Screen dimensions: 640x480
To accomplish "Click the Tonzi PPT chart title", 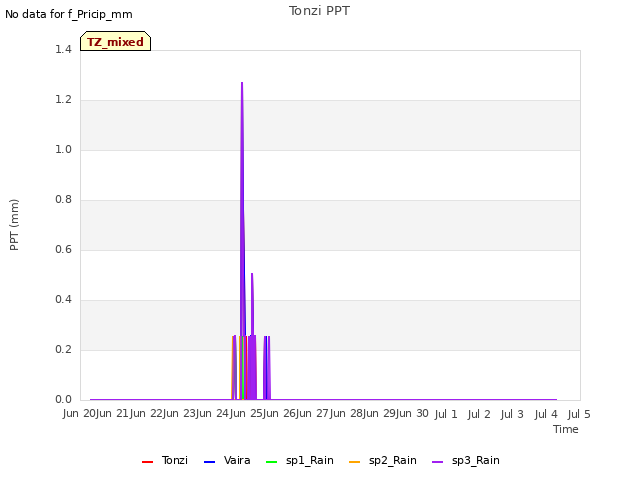I will pyautogui.click(x=319, y=11).
